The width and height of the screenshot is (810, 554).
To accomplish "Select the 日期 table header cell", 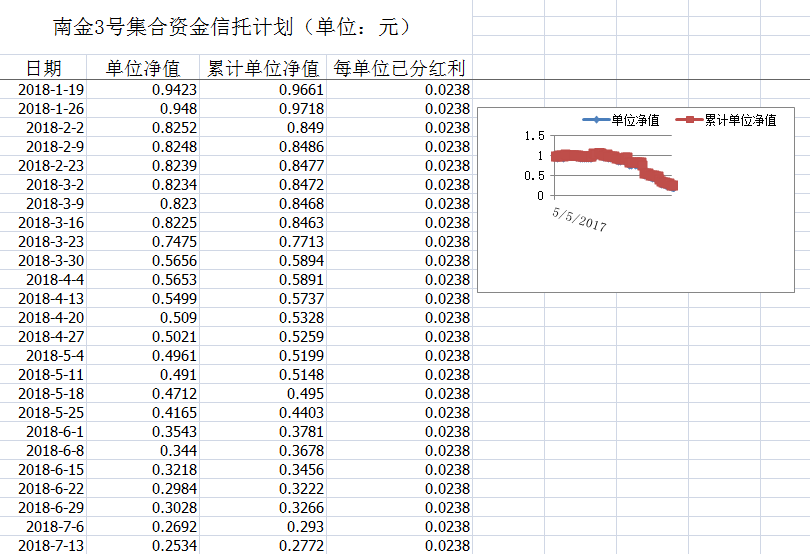I will tap(43, 68).
